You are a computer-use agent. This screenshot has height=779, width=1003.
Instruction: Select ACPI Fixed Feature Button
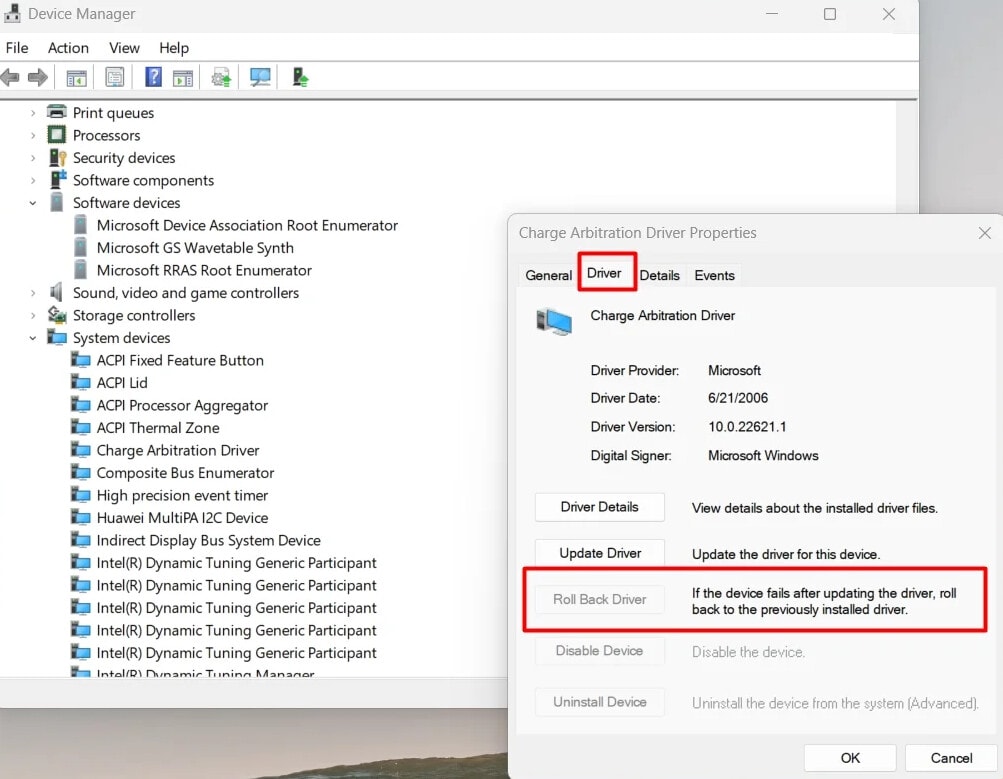180,360
